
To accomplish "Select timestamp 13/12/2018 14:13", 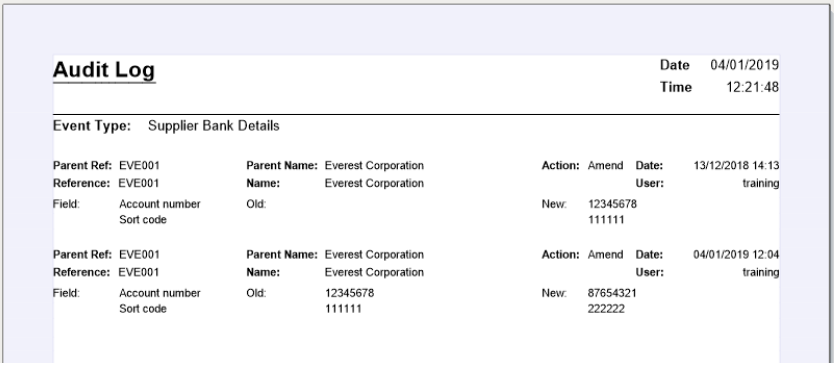I will pos(736,165).
